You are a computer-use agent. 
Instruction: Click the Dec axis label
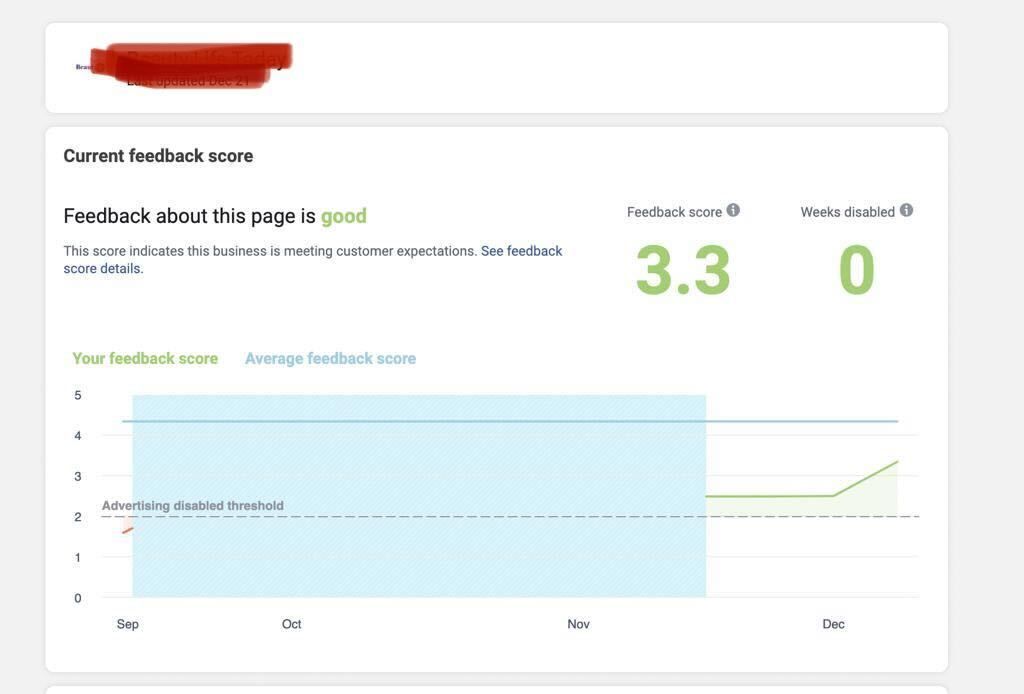833,624
